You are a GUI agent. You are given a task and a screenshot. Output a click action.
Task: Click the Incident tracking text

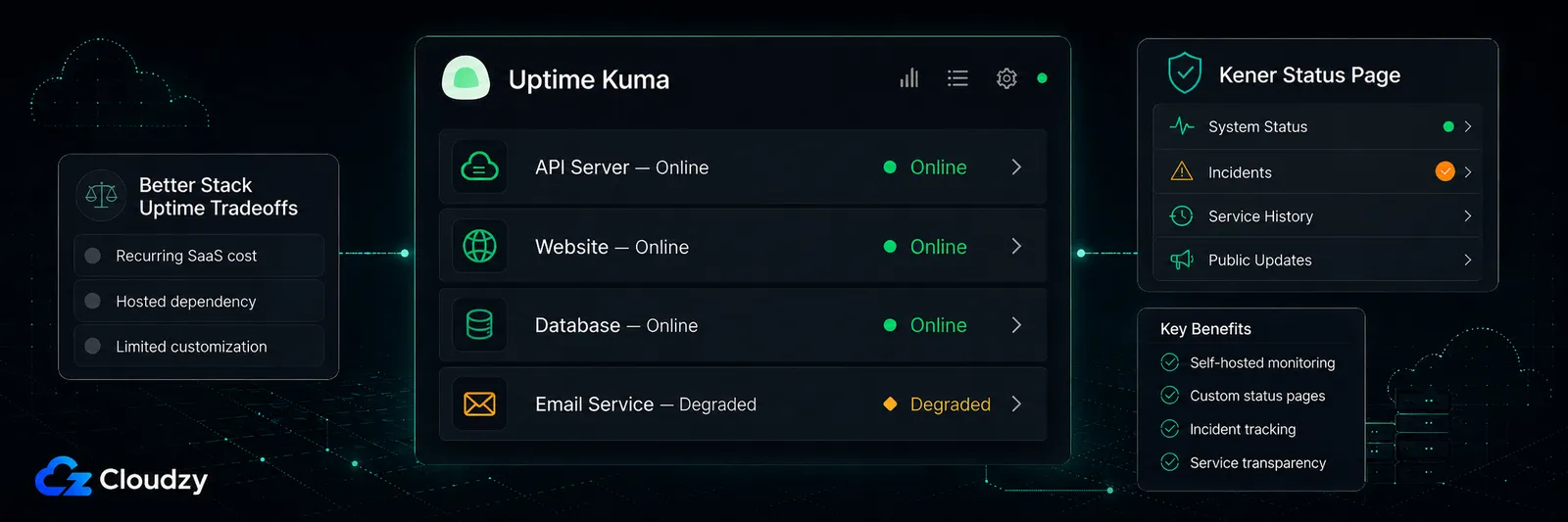1243,429
